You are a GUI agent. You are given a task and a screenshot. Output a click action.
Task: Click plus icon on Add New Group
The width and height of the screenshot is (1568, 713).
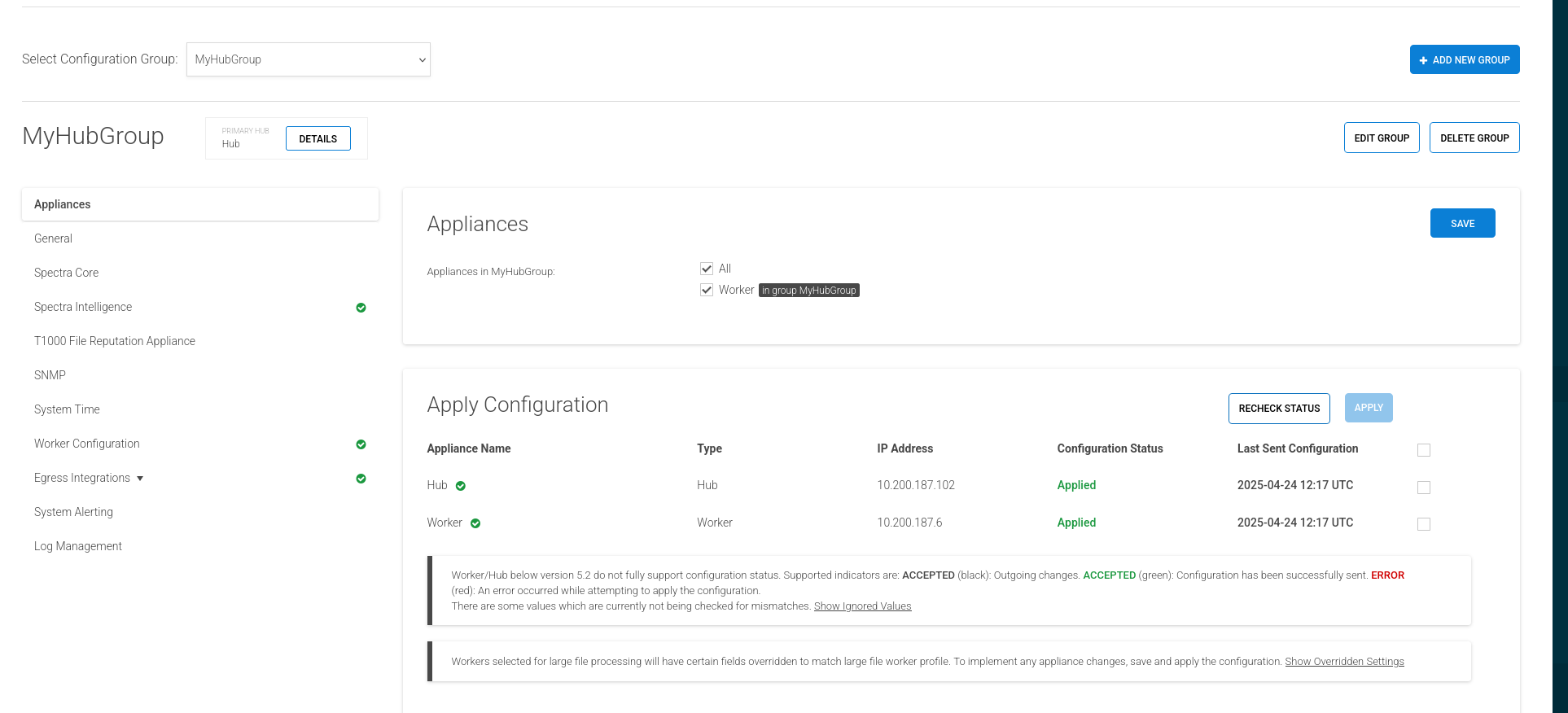pyautogui.click(x=1423, y=60)
